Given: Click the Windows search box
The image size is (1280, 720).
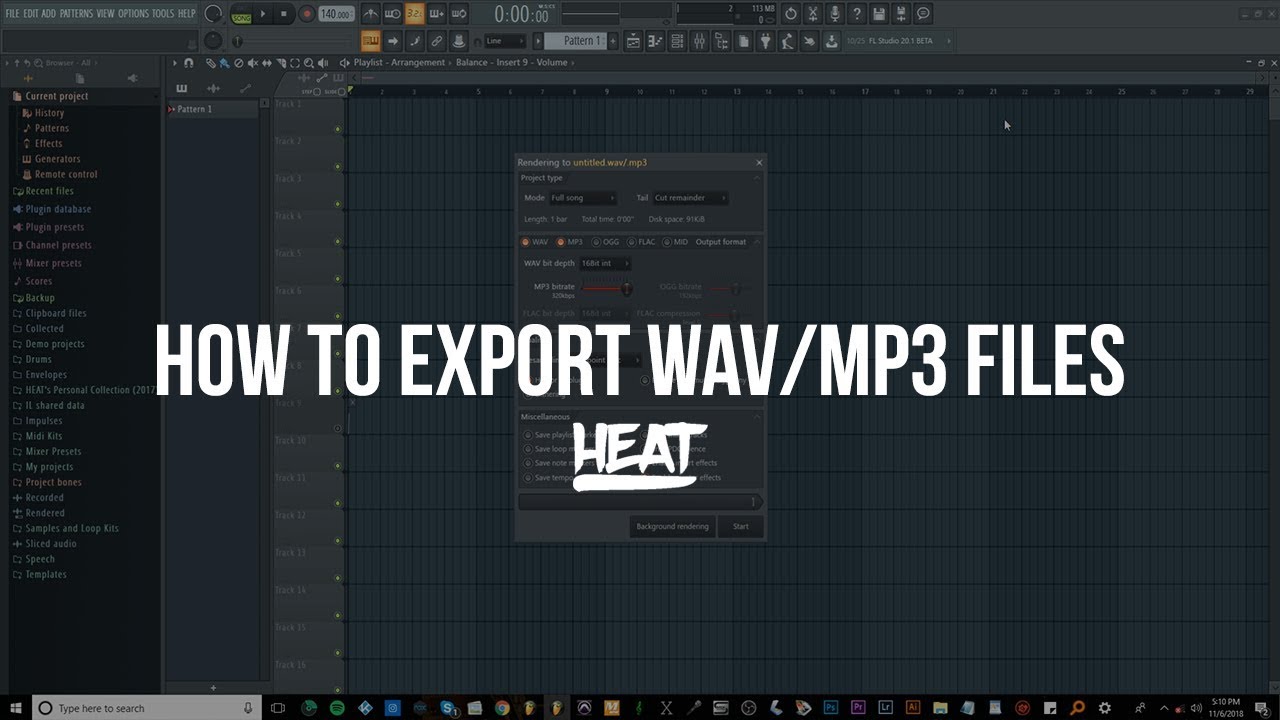Looking at the screenshot, I should point(147,708).
